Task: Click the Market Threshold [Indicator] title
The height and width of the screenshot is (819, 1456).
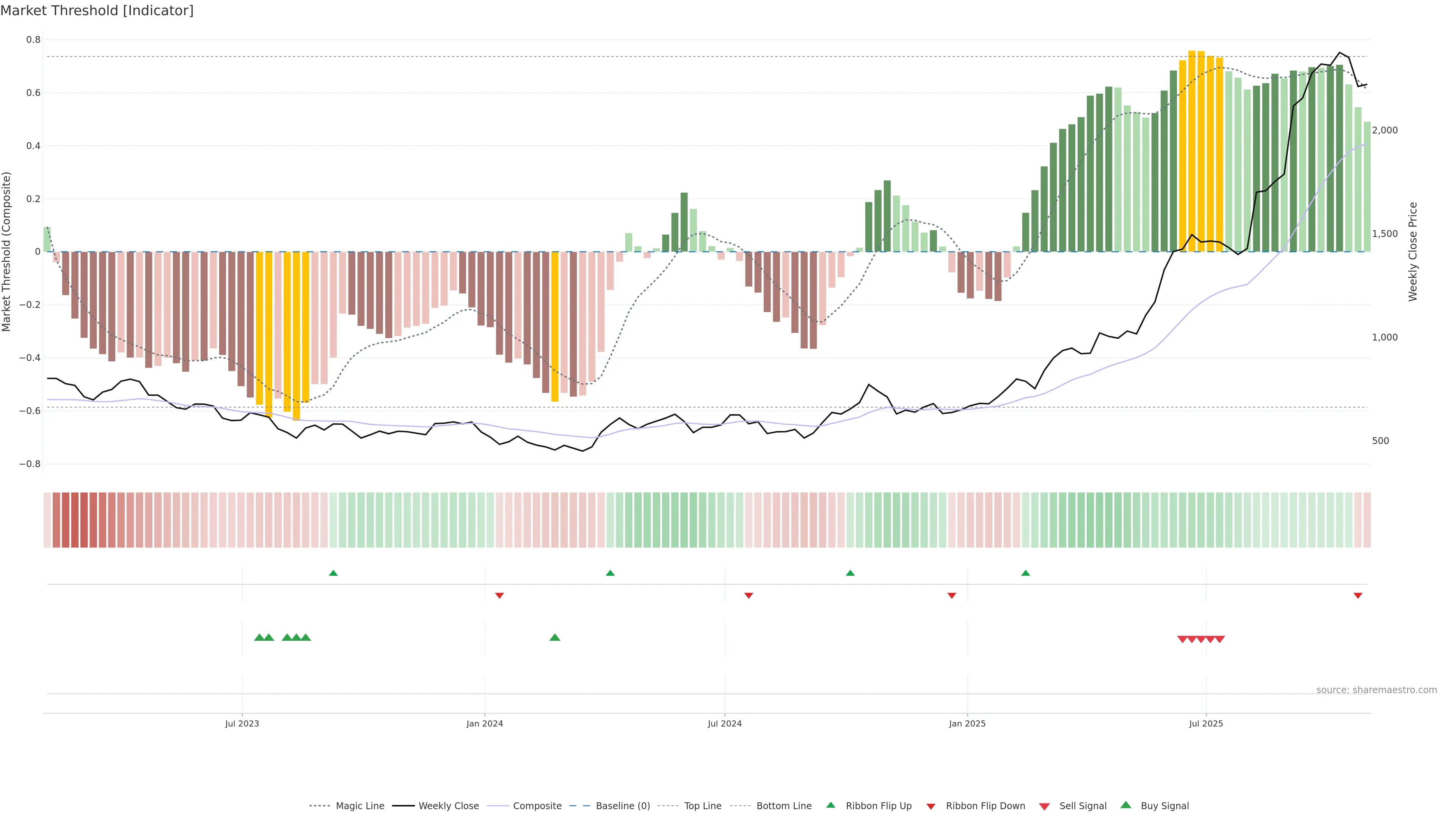Action: [97, 11]
